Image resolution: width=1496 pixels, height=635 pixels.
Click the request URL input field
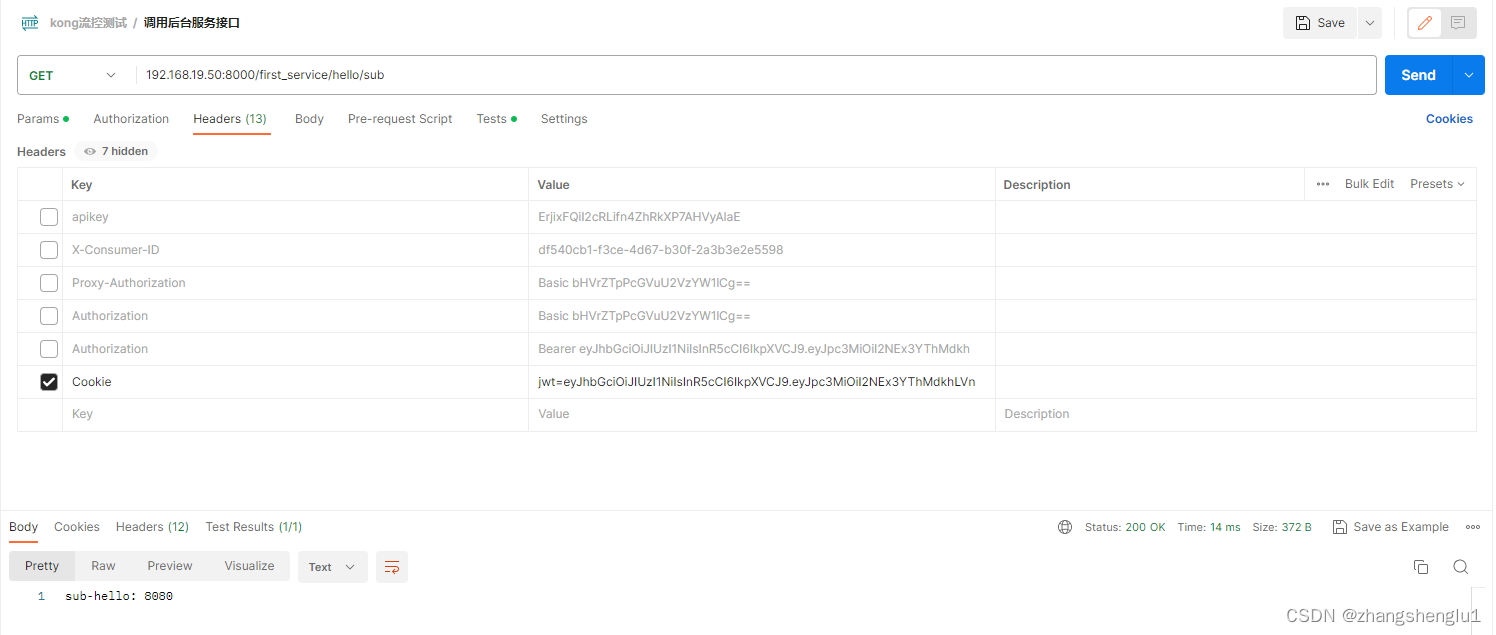pyautogui.click(x=756, y=75)
